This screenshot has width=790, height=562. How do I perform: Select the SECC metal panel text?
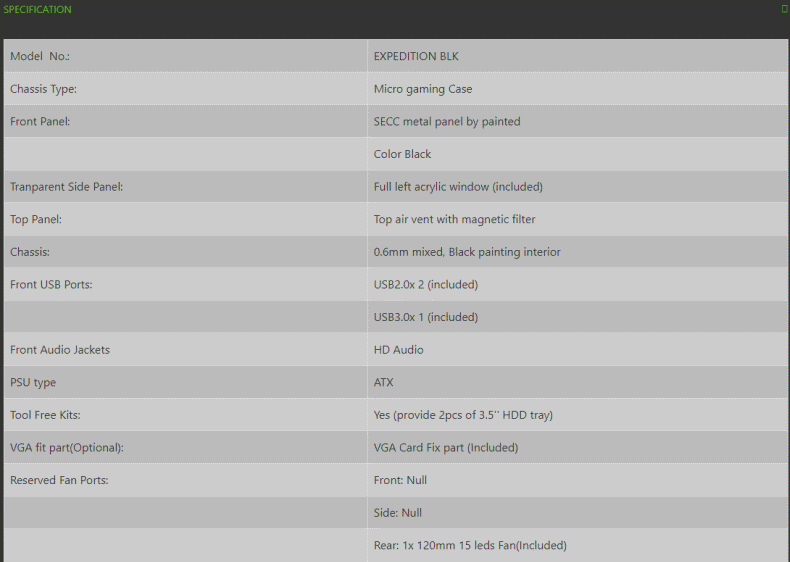447,122
